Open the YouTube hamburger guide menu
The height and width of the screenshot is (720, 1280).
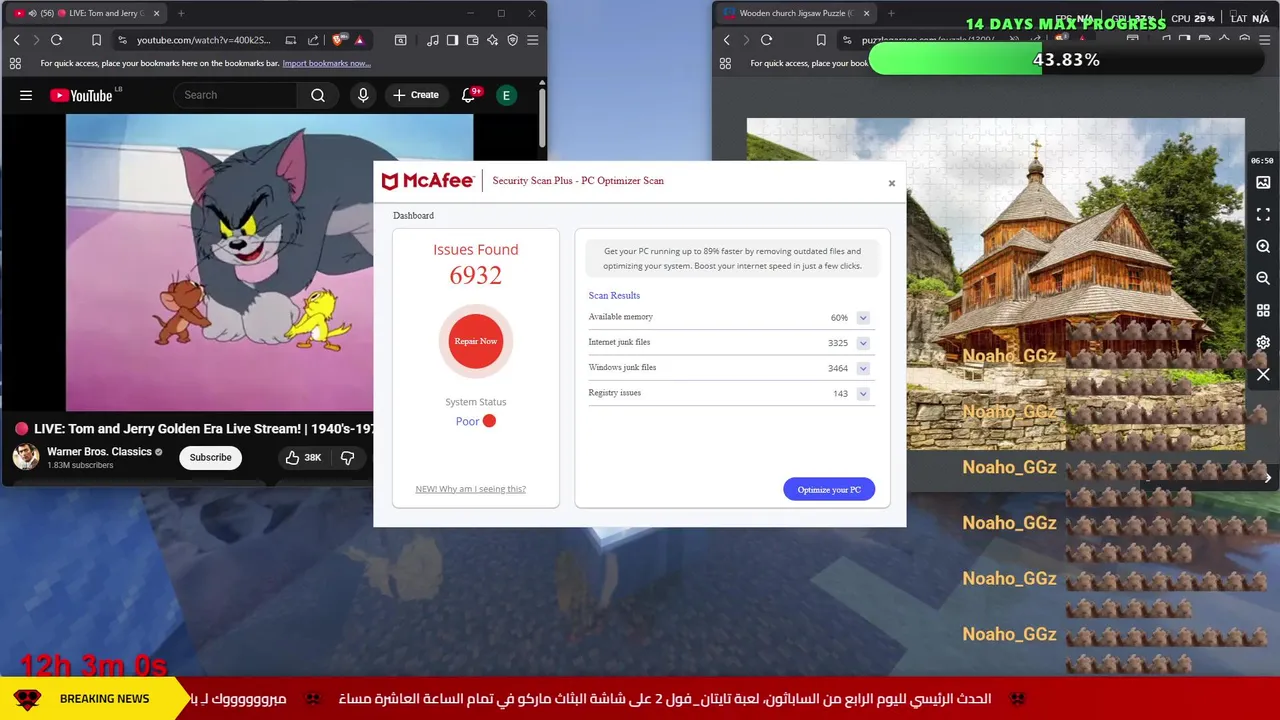[x=26, y=95]
